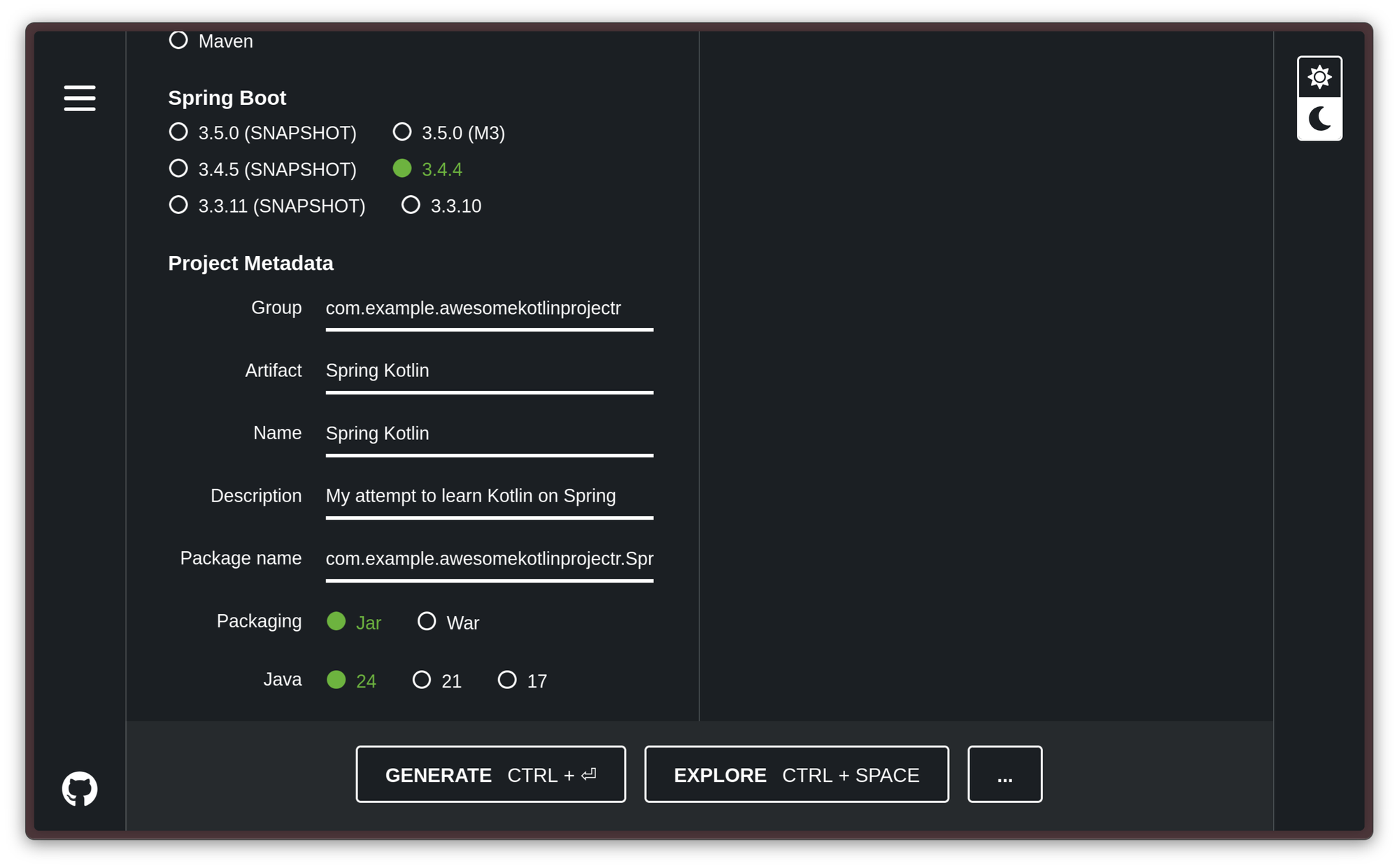The image size is (1399, 868).
Task: Click the Packaging label
Action: pos(260,621)
